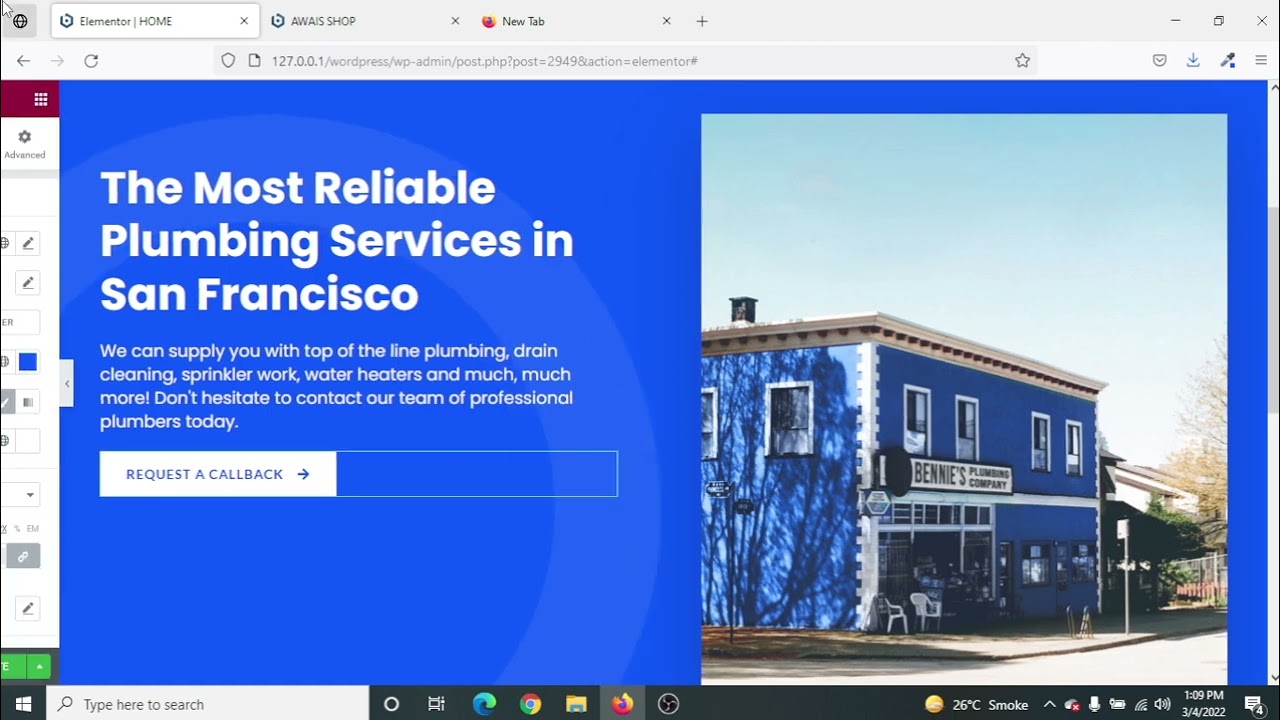Image resolution: width=1280 pixels, height=720 pixels.
Task: Open a new browser tab with plus button
Action: [702, 21]
